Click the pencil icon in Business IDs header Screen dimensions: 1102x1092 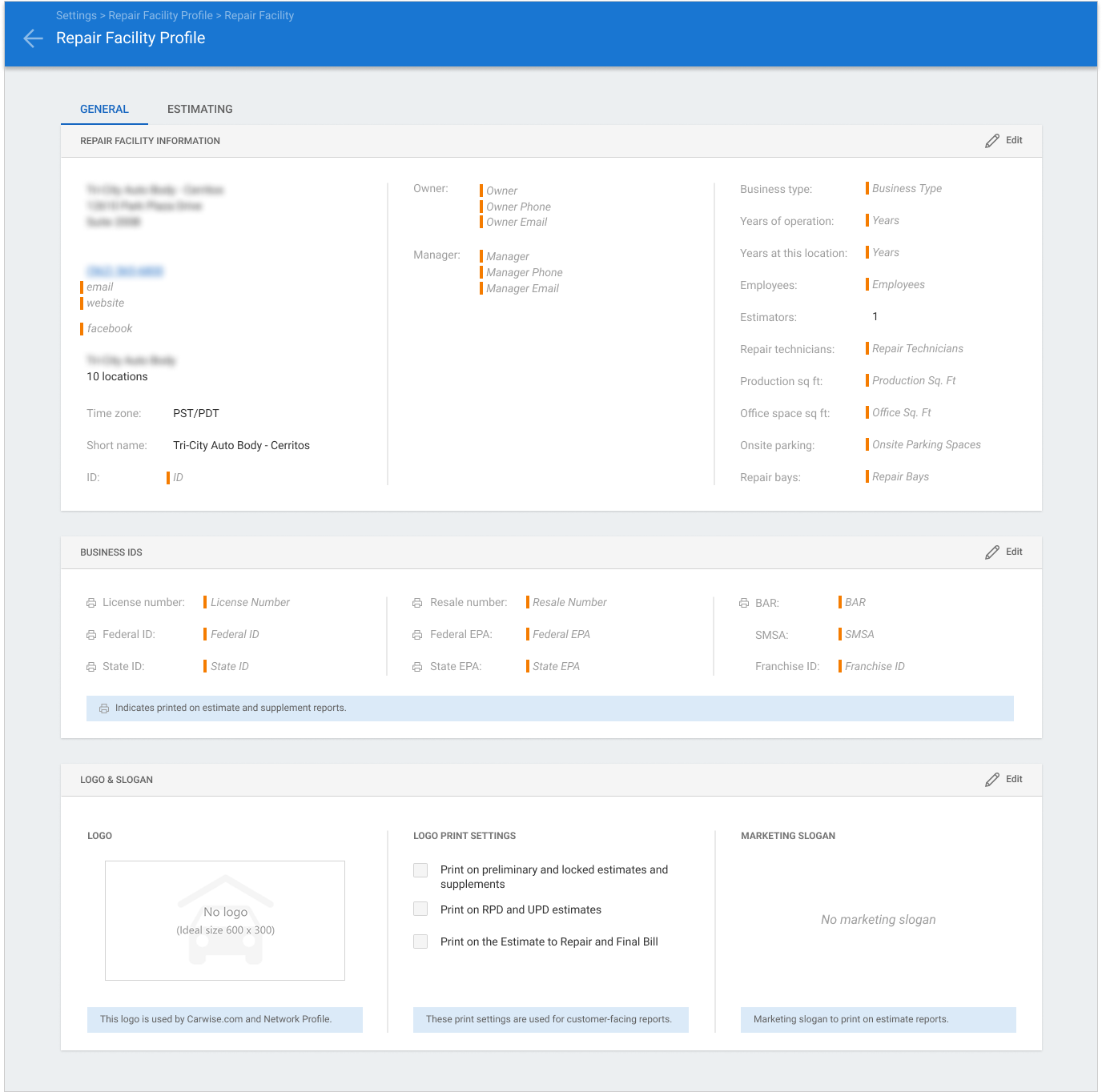pyautogui.click(x=992, y=552)
